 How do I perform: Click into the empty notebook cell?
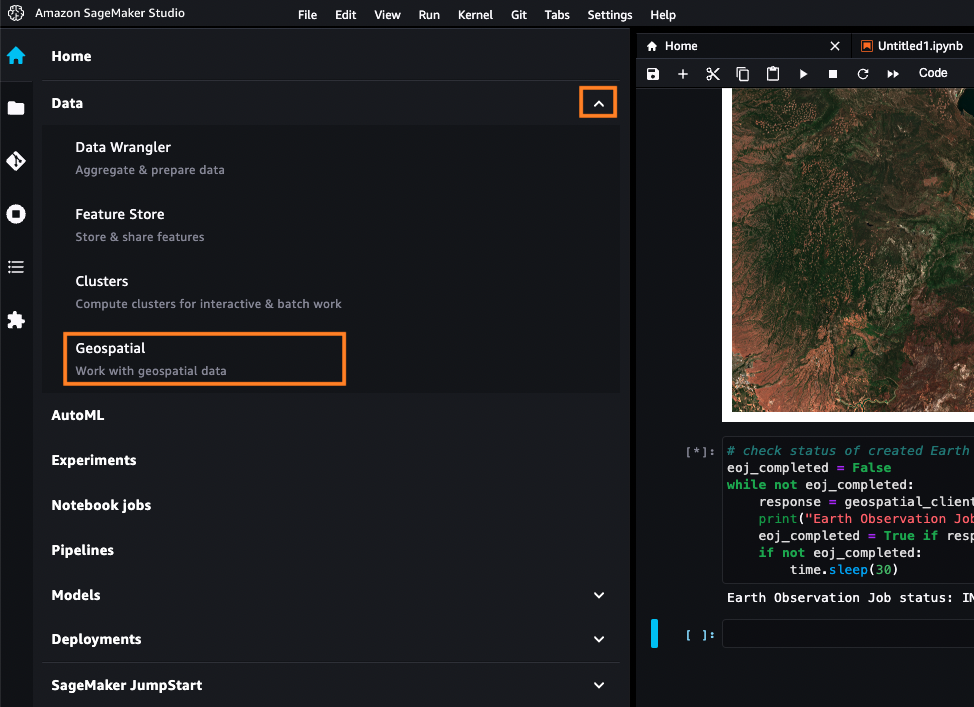click(849, 634)
